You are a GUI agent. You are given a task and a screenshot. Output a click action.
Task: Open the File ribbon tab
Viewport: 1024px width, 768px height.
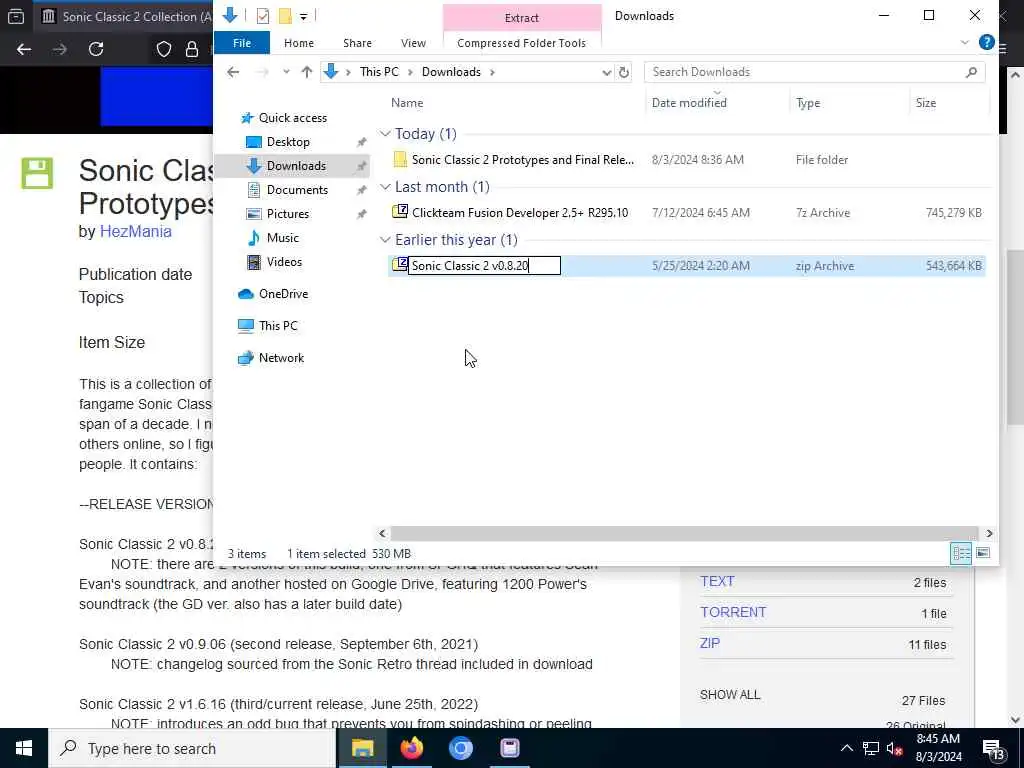tap(242, 43)
